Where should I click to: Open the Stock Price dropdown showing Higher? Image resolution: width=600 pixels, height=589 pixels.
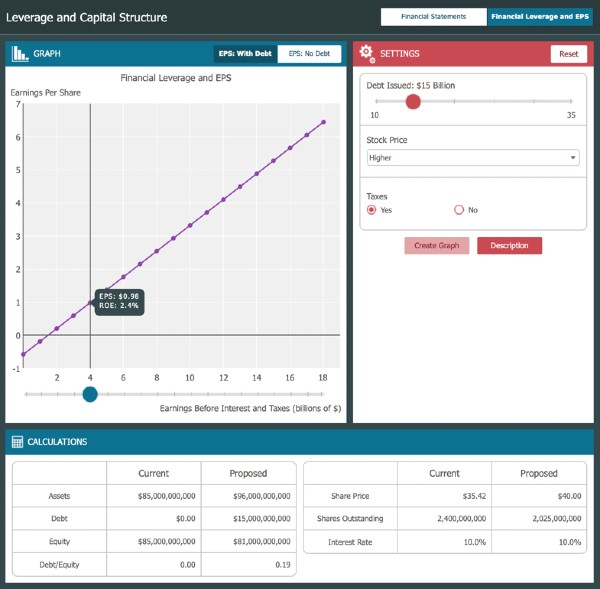coord(473,158)
